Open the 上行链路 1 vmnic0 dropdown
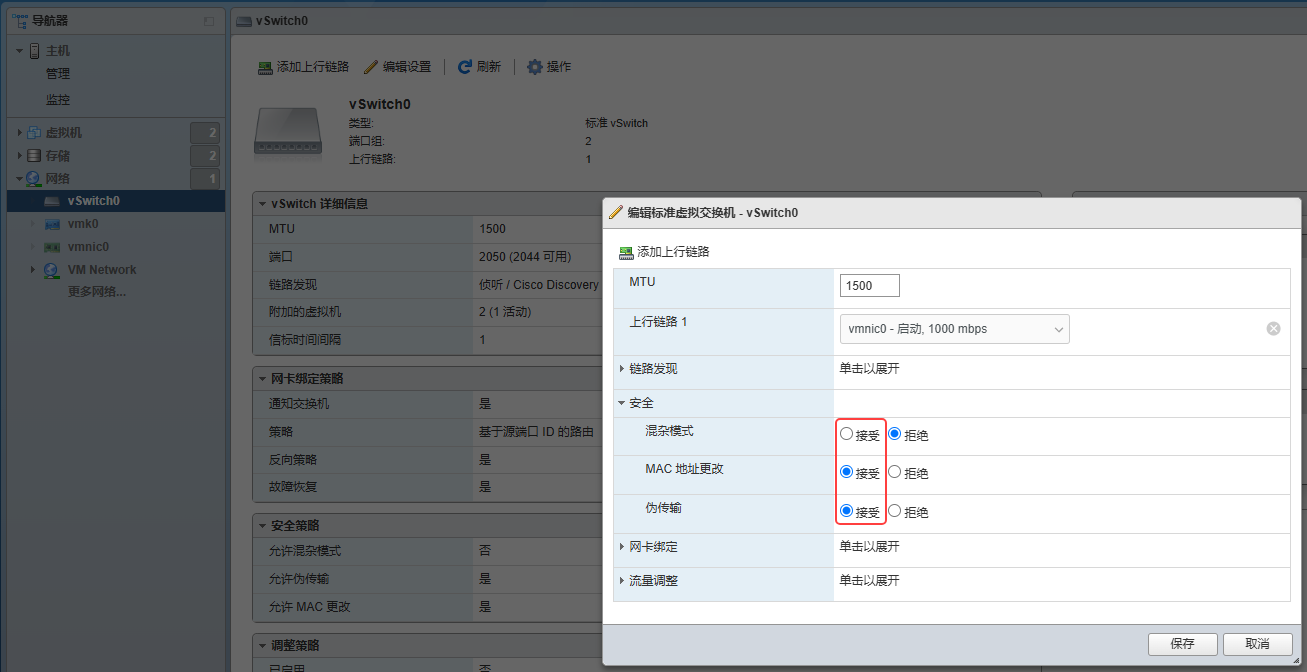Screen dimensions: 1307x672 click(x=955, y=329)
